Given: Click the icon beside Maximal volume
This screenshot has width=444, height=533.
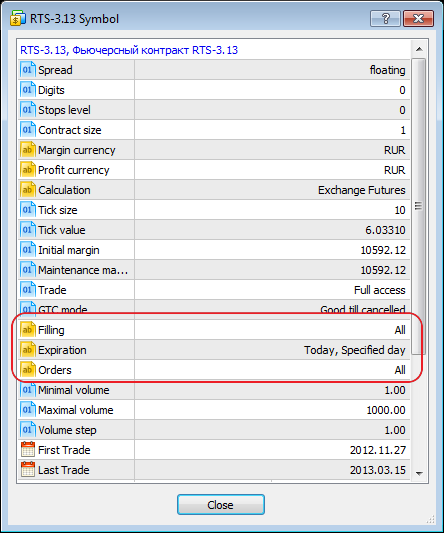Looking at the screenshot, I should pos(28,410).
